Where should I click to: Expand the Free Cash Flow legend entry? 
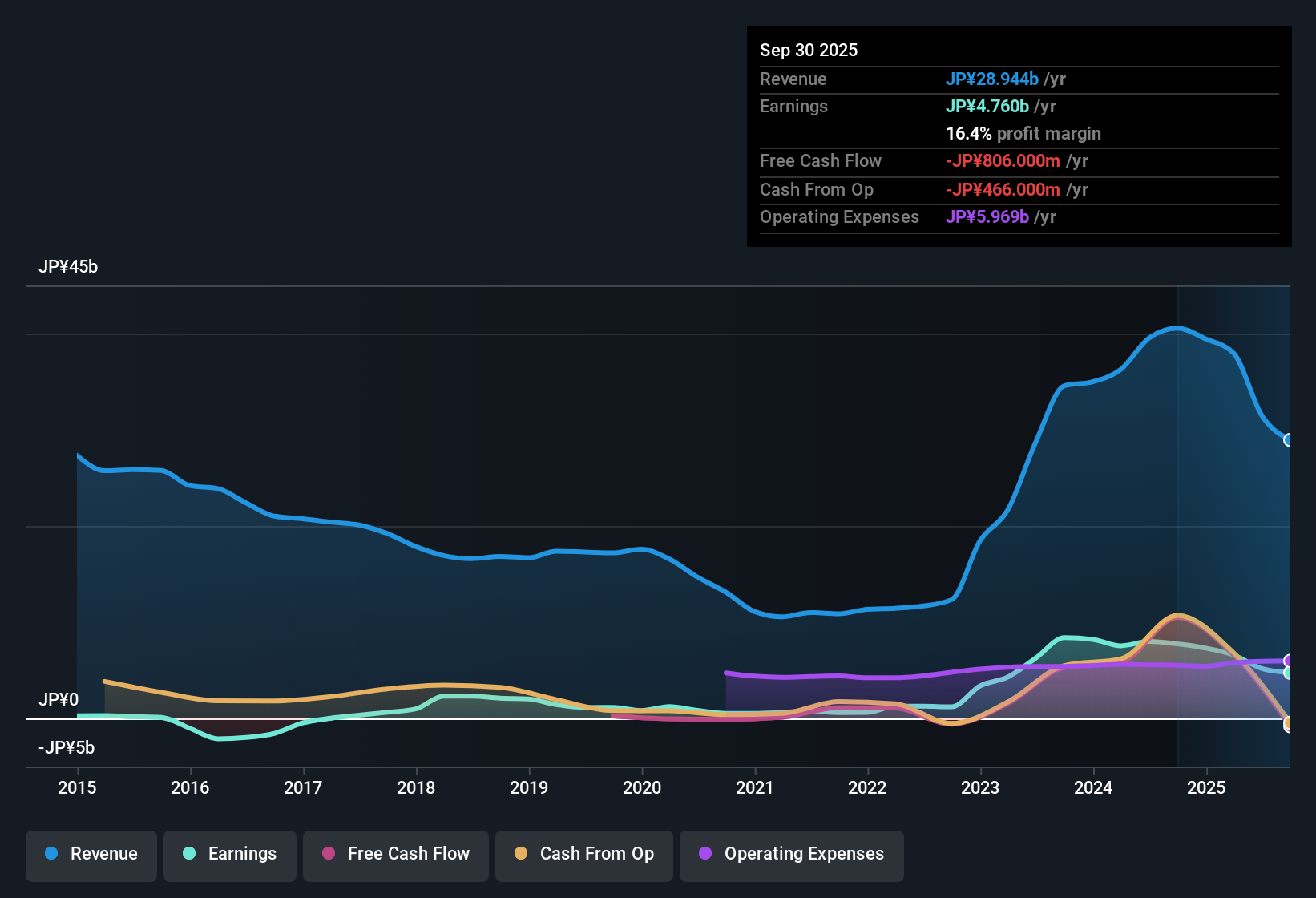395,854
